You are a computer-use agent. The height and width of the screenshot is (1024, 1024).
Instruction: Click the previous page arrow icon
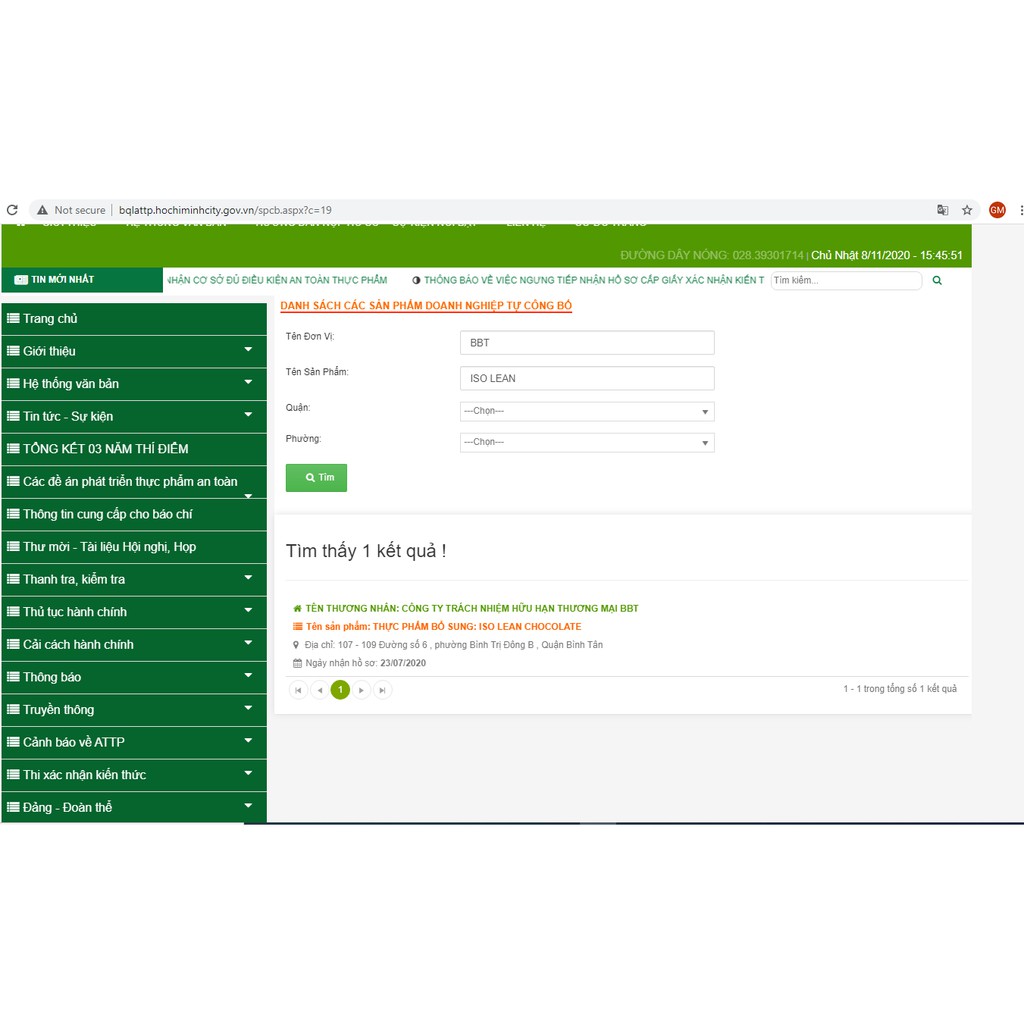click(x=319, y=690)
